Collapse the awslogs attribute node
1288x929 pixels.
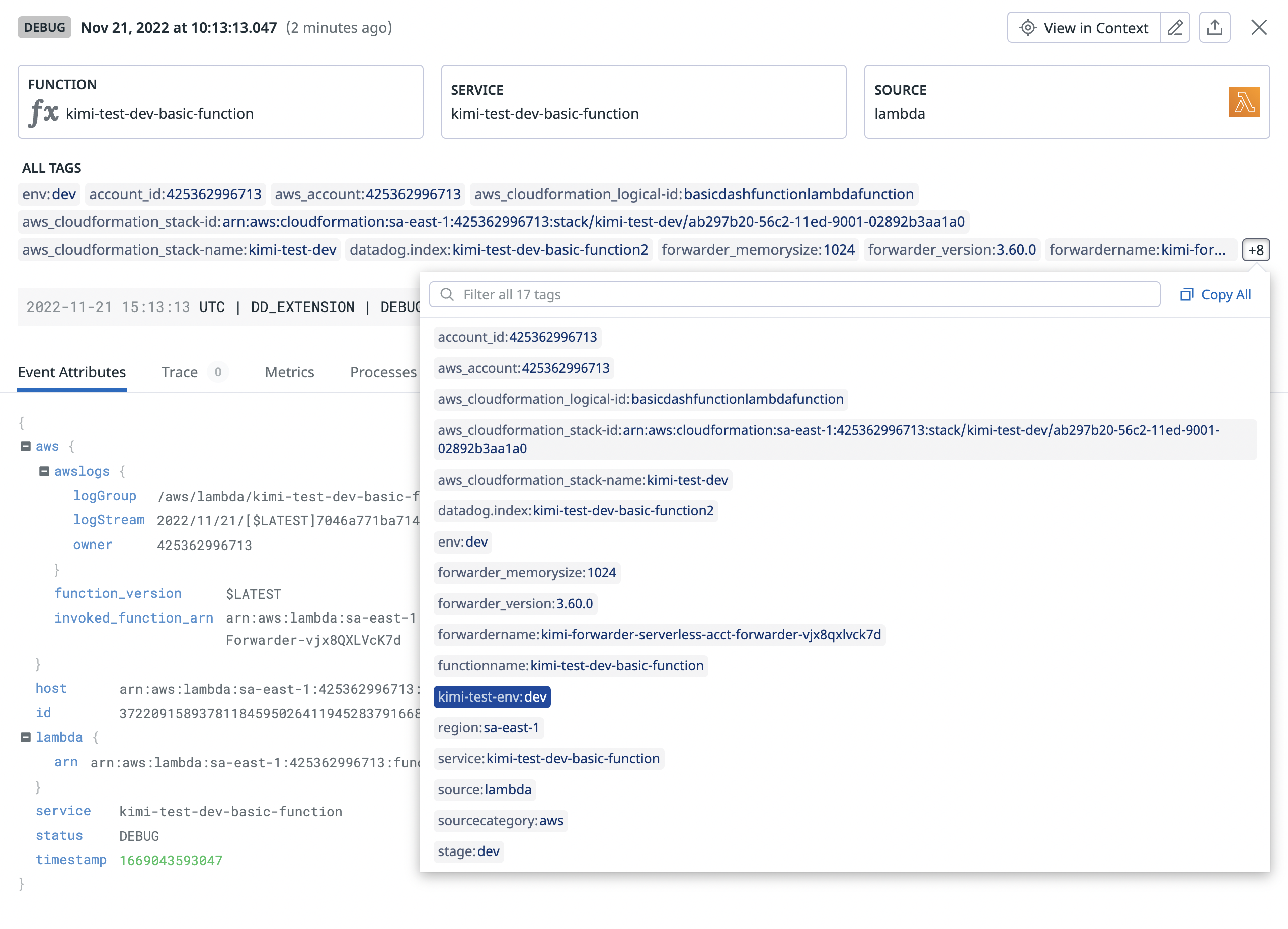[x=44, y=471]
